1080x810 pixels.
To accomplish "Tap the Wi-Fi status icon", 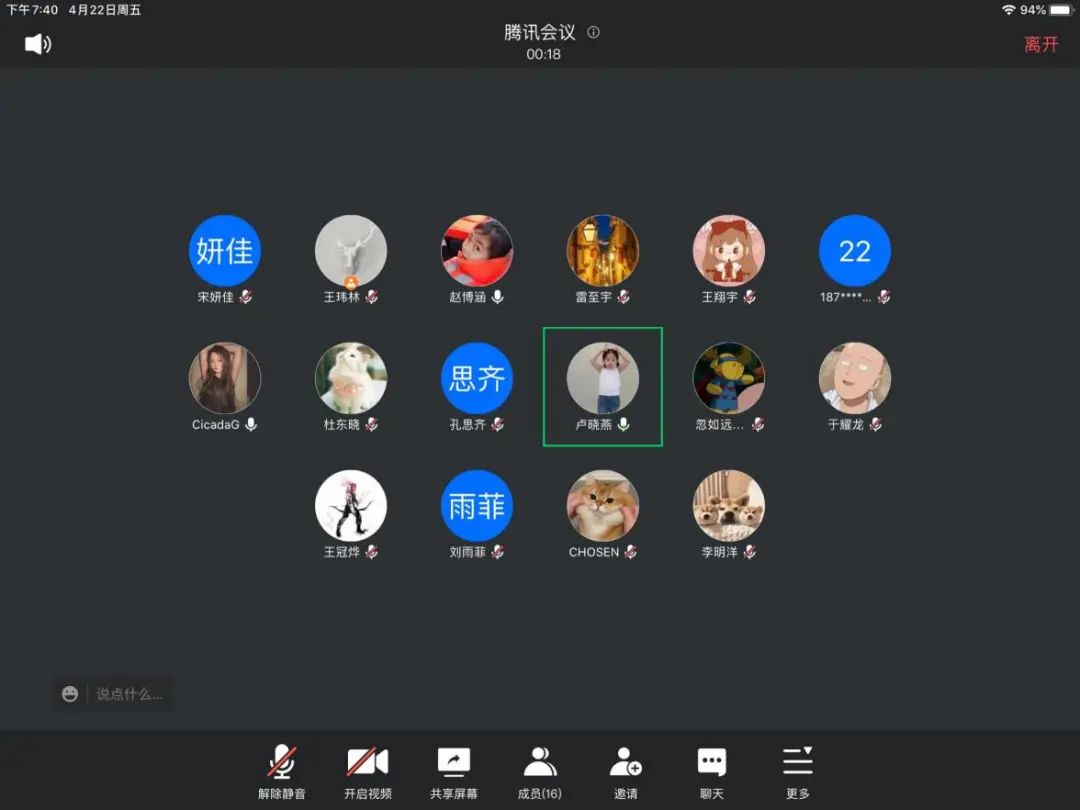I will pyautogui.click(x=1008, y=10).
